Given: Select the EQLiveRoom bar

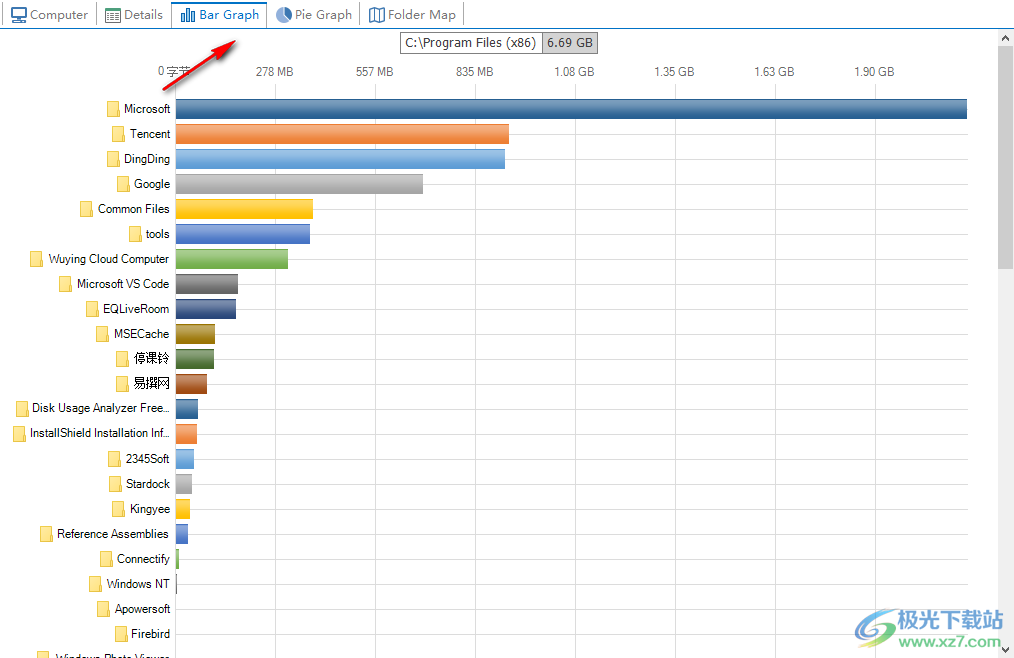Looking at the screenshot, I should click(x=206, y=309).
